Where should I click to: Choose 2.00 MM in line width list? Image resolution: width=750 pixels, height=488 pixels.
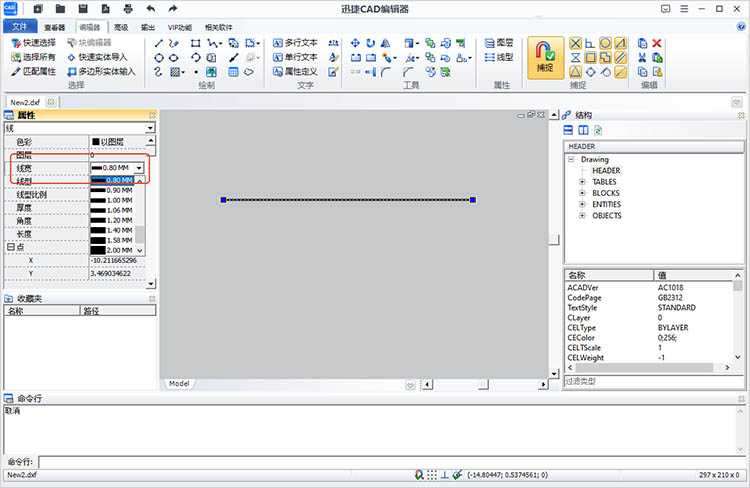(x=113, y=250)
